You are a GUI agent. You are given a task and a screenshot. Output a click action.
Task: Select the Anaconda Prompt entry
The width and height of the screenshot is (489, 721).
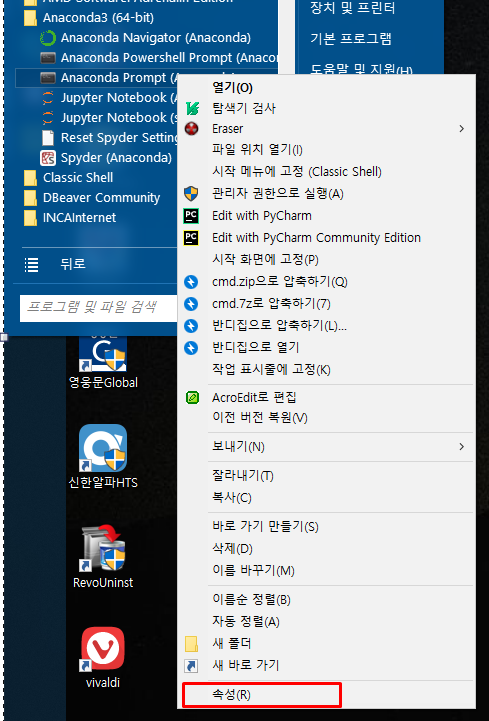tap(119, 78)
